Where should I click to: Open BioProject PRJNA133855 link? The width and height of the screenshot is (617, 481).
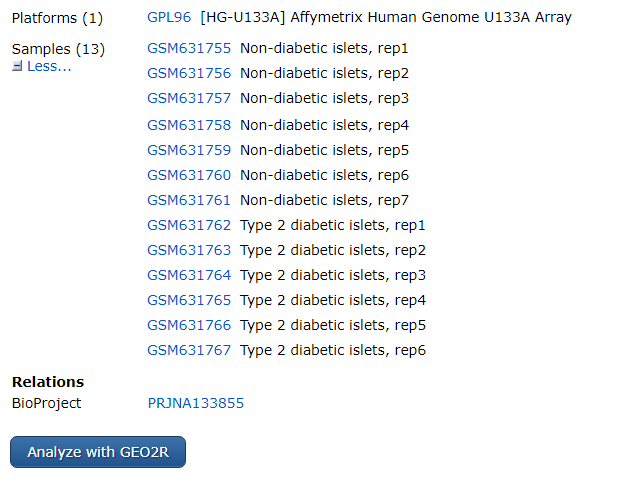[195, 403]
